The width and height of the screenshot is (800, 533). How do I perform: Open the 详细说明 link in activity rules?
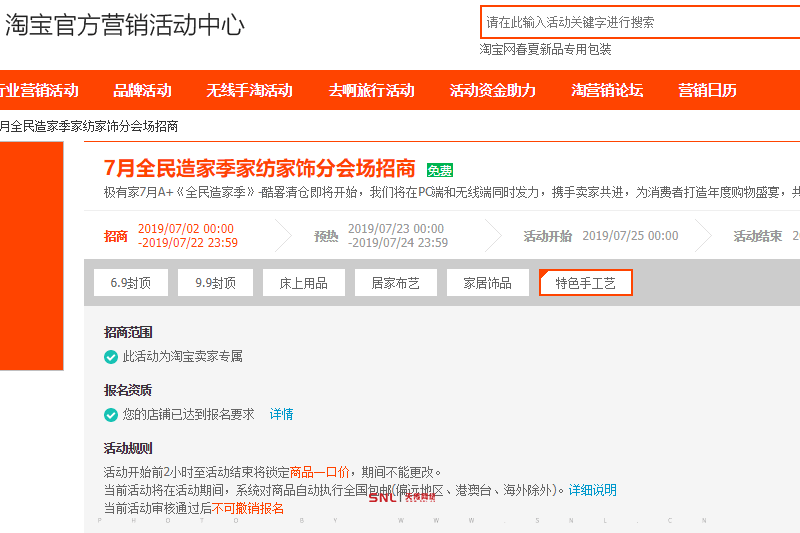pos(592,490)
